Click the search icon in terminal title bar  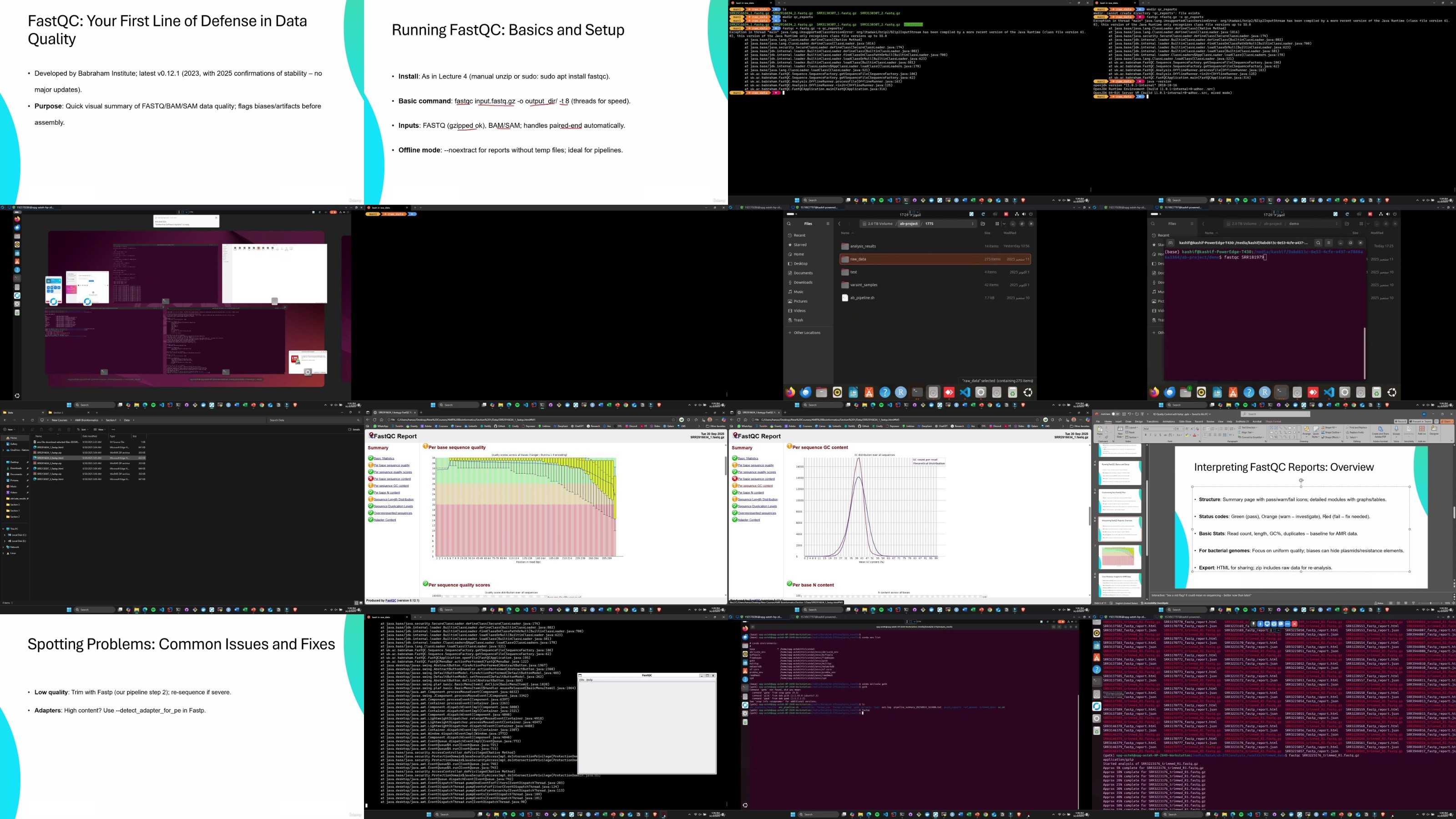point(1318,243)
